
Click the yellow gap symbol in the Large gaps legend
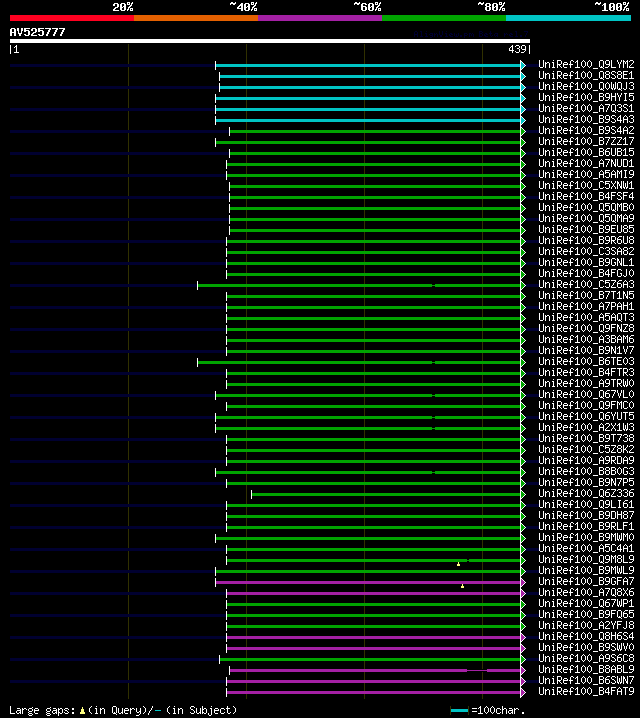coord(82,711)
